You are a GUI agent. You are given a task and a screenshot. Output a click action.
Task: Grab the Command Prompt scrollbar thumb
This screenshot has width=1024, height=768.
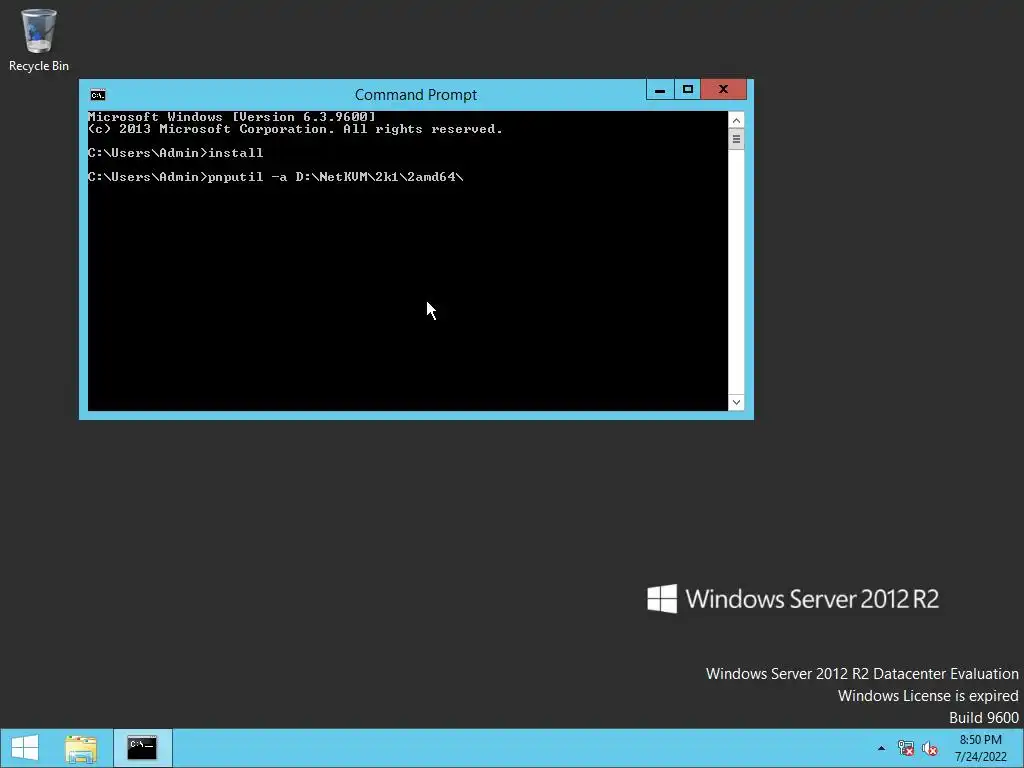click(736, 139)
